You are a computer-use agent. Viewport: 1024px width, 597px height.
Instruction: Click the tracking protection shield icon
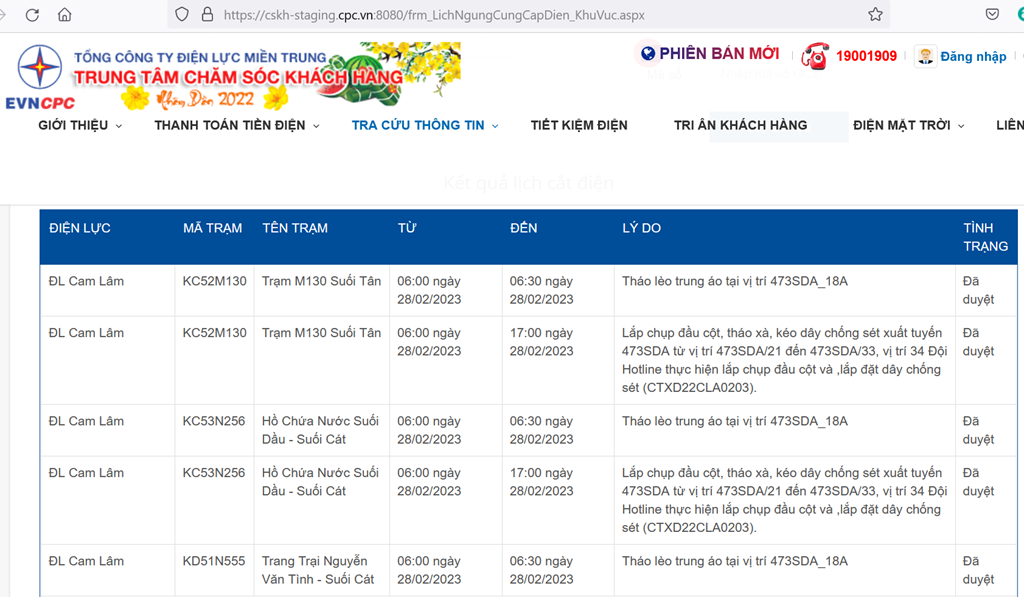pyautogui.click(x=182, y=15)
